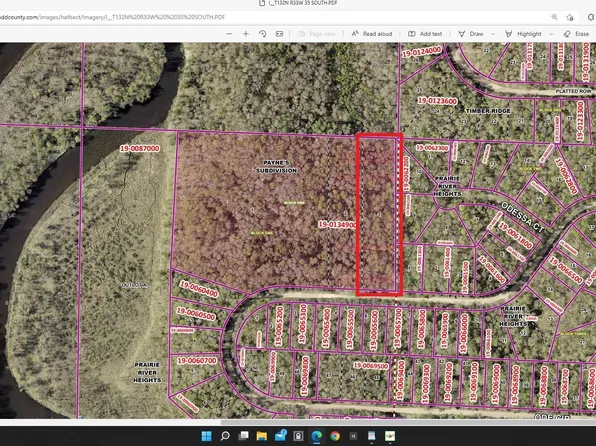Click the PAYNE'S SUBDIVISION label
596x446 pixels.
pyautogui.click(x=276, y=167)
